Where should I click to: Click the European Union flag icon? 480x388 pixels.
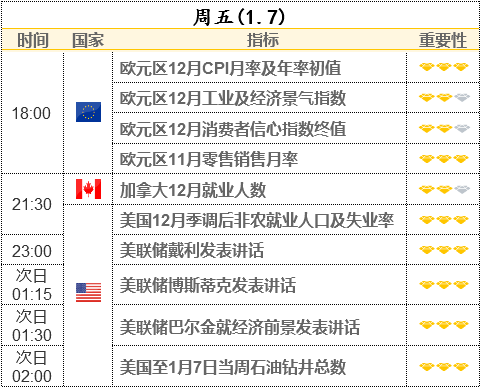(x=88, y=112)
